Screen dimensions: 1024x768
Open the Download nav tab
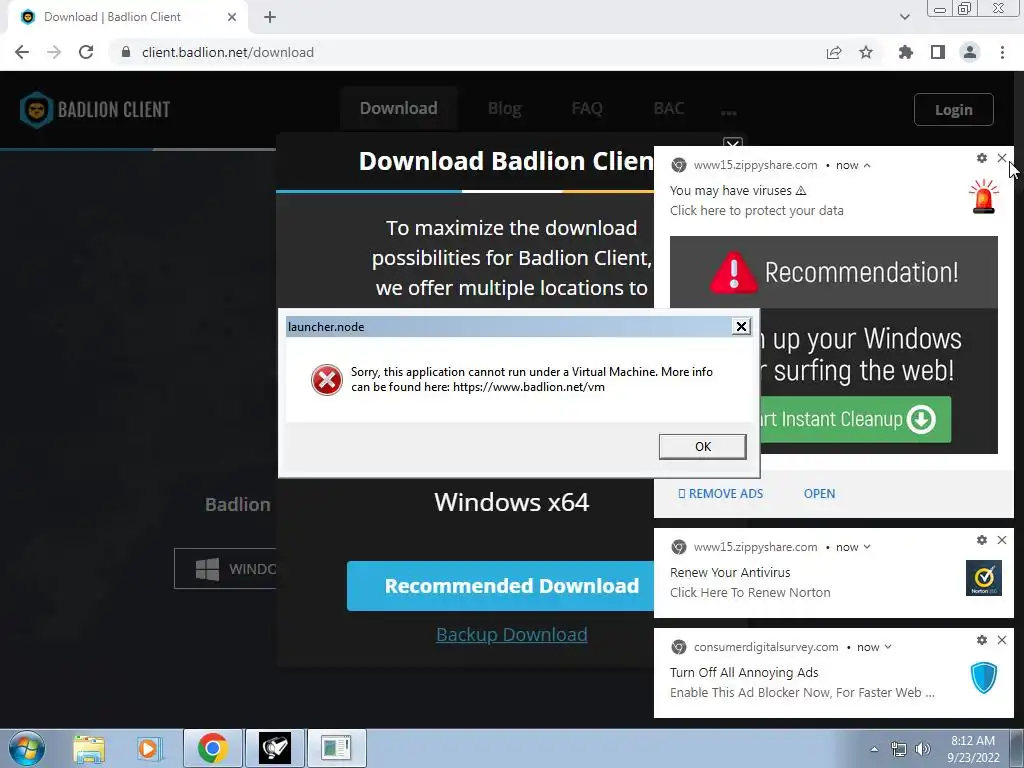[398, 108]
